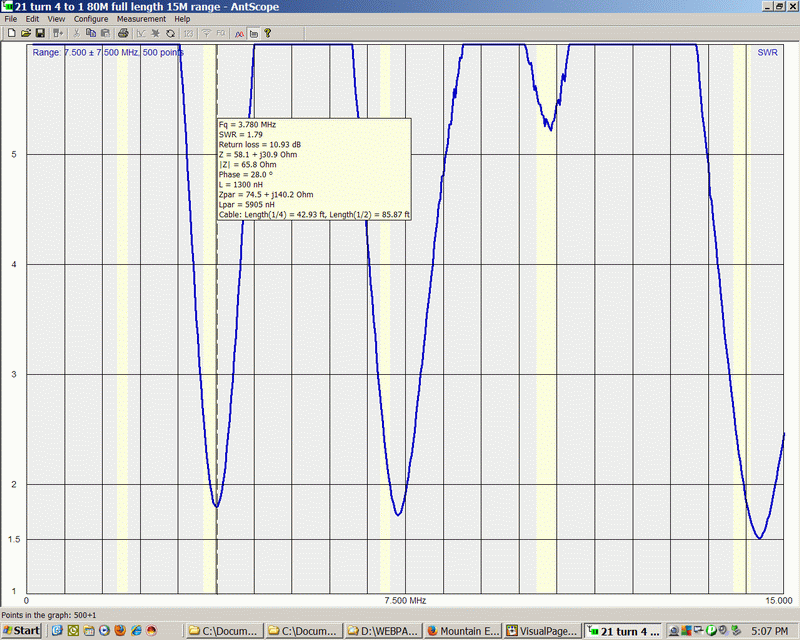The image size is (800, 640).
Task: Open the Help menu in the menu bar
Action: (182, 19)
